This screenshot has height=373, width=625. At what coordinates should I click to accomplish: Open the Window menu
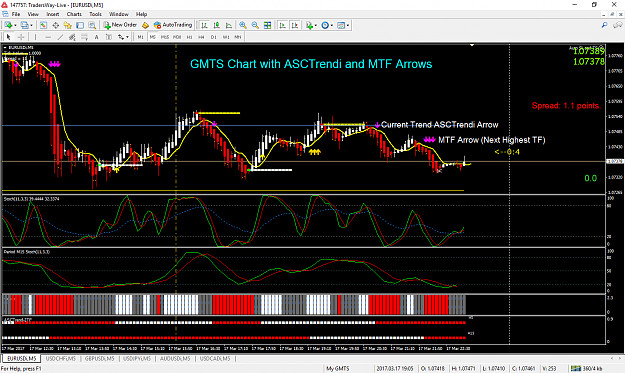click(x=119, y=14)
